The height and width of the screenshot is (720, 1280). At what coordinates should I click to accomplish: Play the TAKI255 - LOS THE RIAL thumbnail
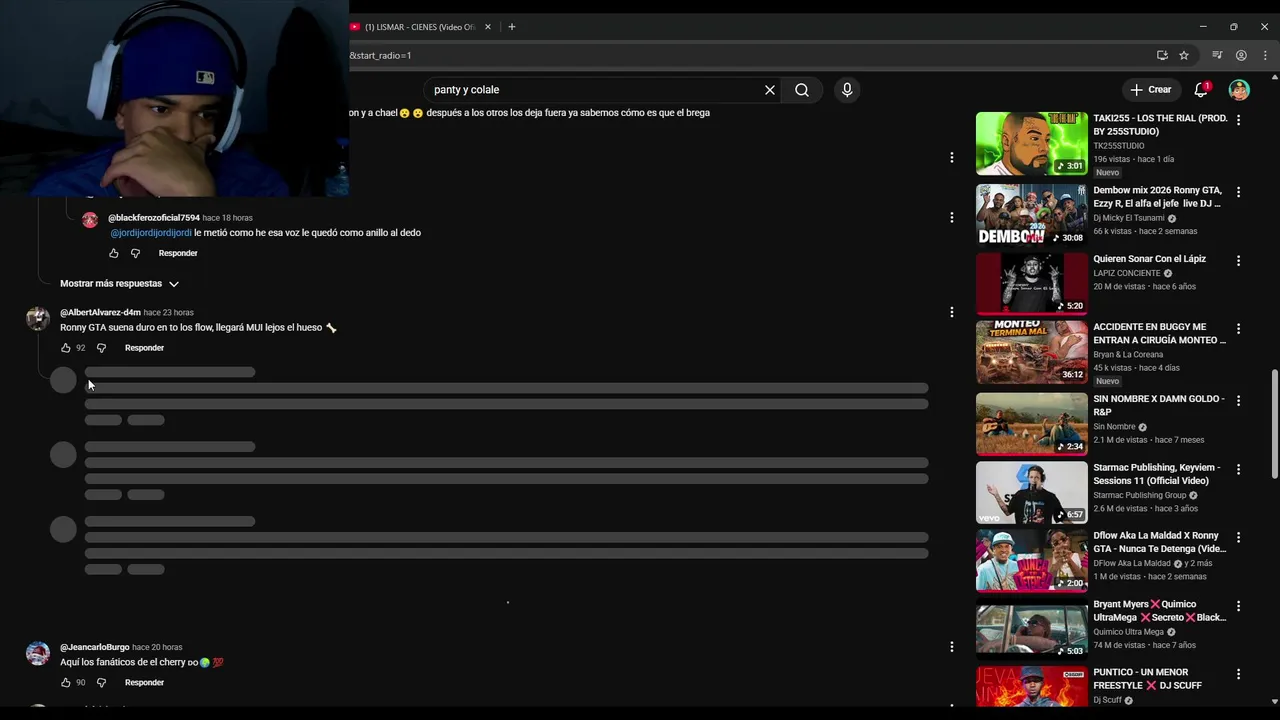point(1031,144)
